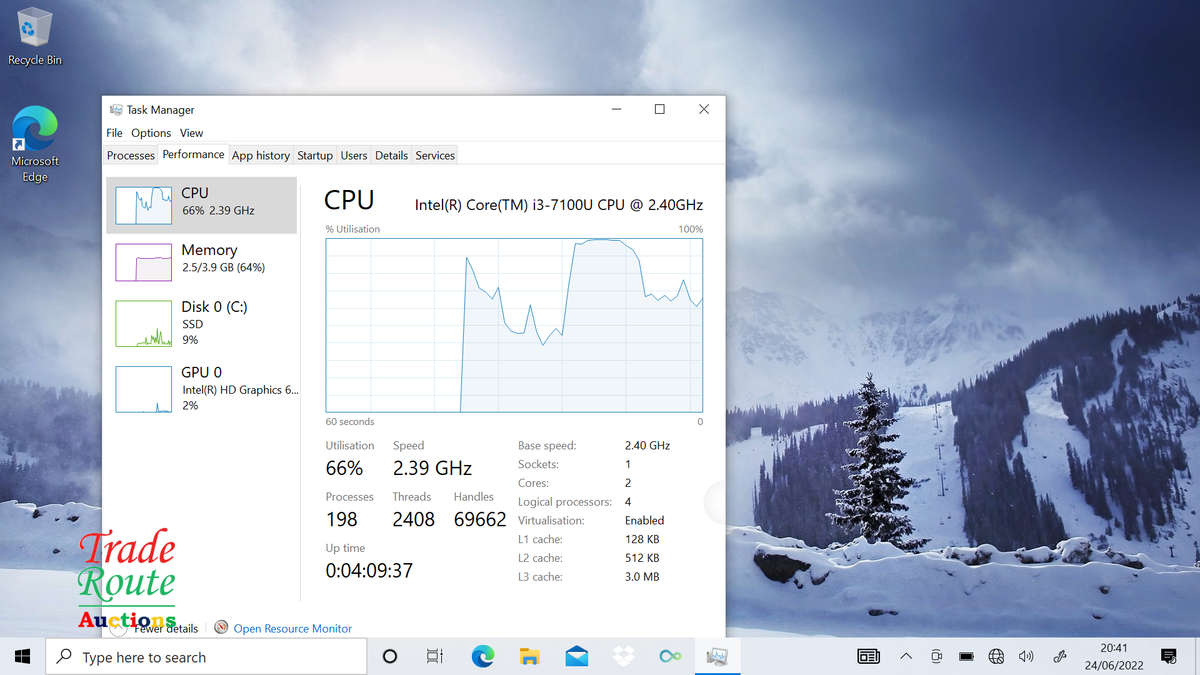
Task: Open the Action Centre notifications
Action: (x=1168, y=657)
